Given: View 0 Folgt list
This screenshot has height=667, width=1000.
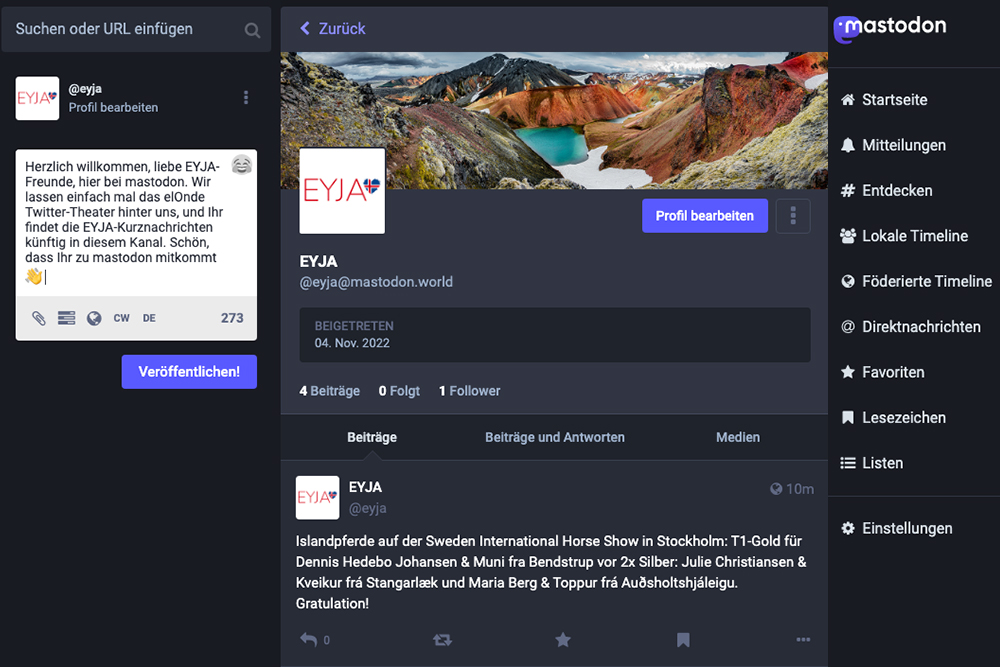Looking at the screenshot, I should (399, 391).
